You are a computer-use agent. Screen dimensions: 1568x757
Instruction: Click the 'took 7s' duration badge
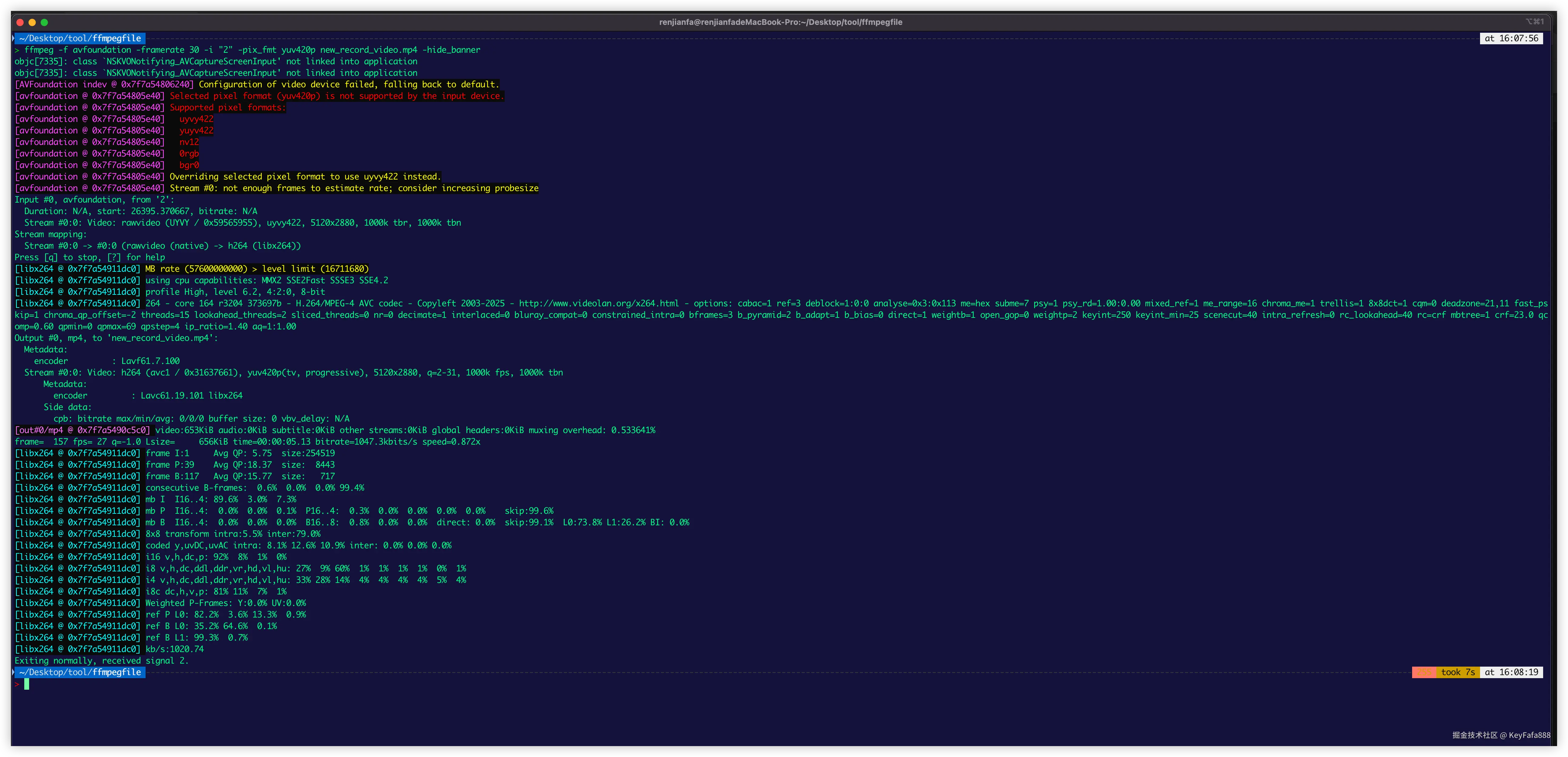(1457, 672)
